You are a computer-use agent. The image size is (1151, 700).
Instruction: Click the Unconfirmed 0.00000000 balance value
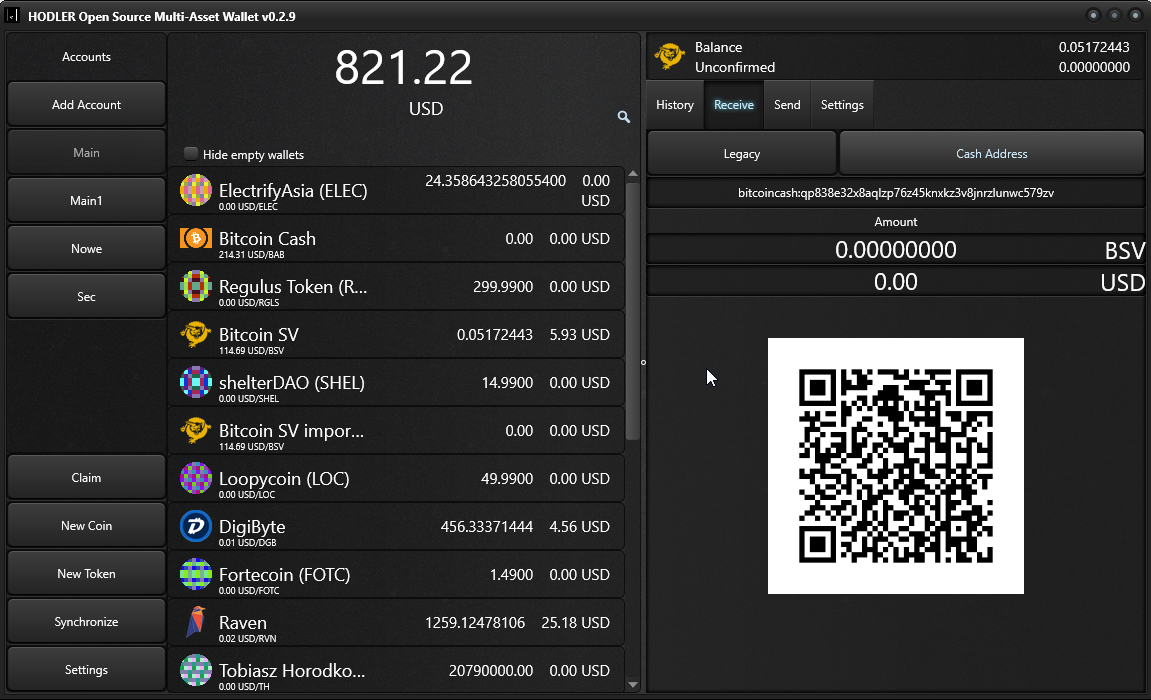tap(1094, 67)
